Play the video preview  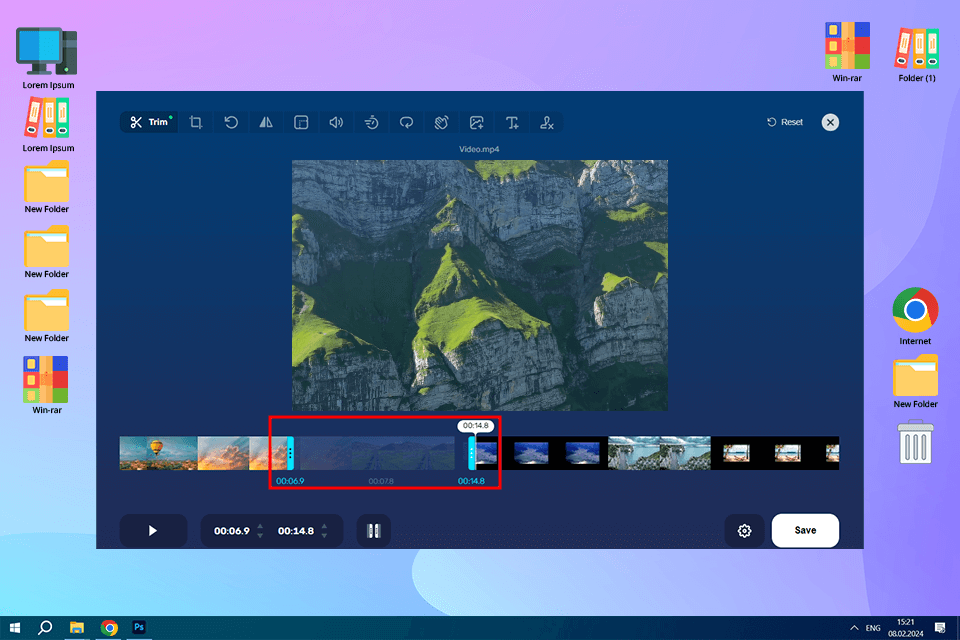coord(153,530)
